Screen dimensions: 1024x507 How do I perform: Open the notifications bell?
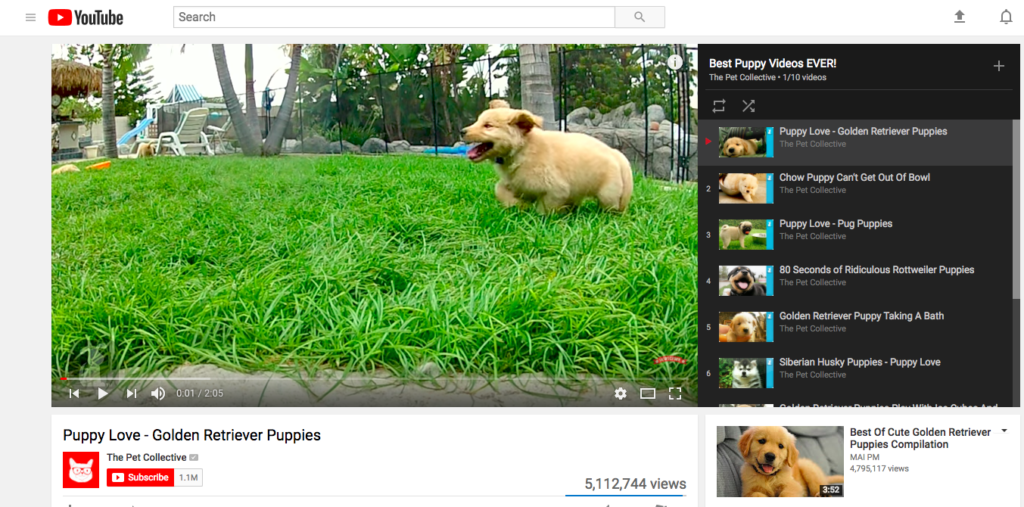point(1006,17)
